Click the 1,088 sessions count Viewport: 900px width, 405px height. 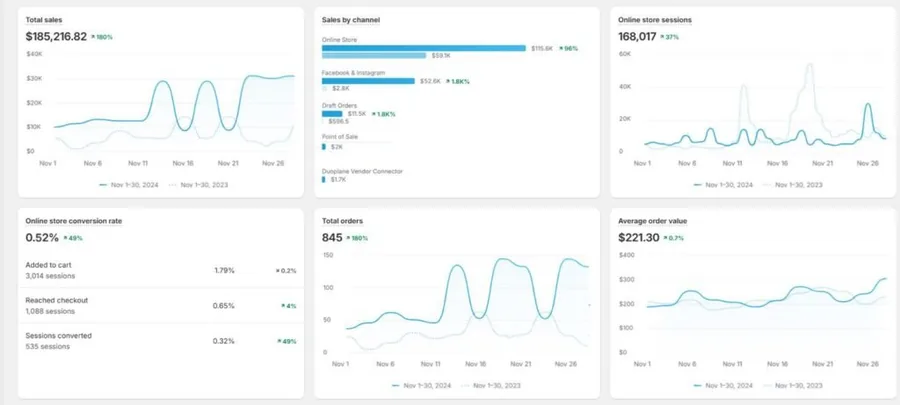tap(51, 311)
